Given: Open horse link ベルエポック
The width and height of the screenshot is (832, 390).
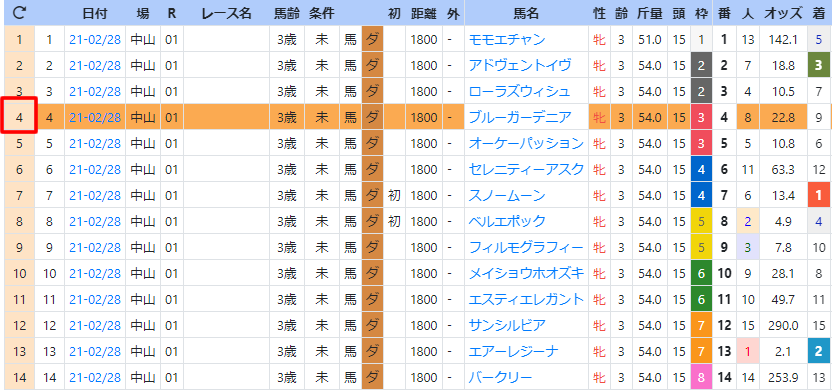Looking at the screenshot, I should coord(507,221).
